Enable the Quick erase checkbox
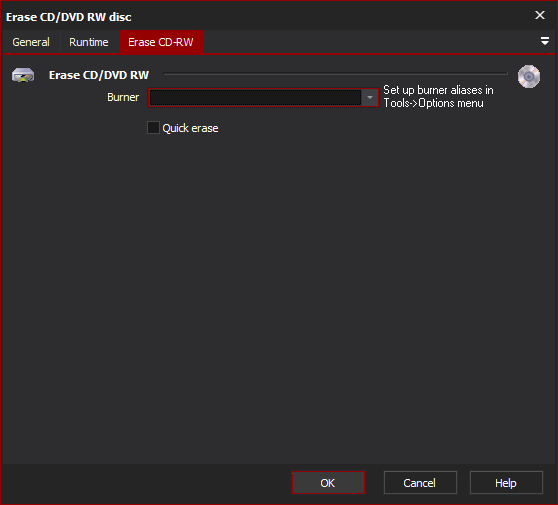Screen dimensions: 558x505 tap(153, 127)
